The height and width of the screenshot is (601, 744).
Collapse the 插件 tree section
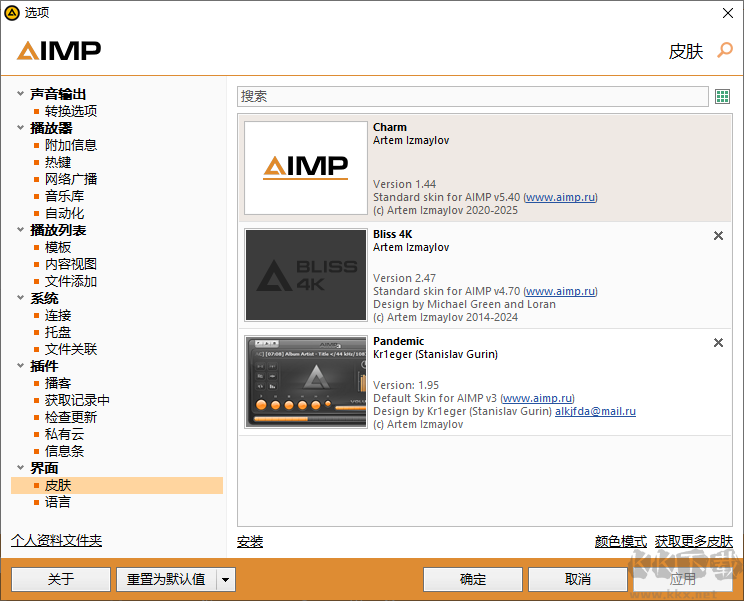point(20,366)
